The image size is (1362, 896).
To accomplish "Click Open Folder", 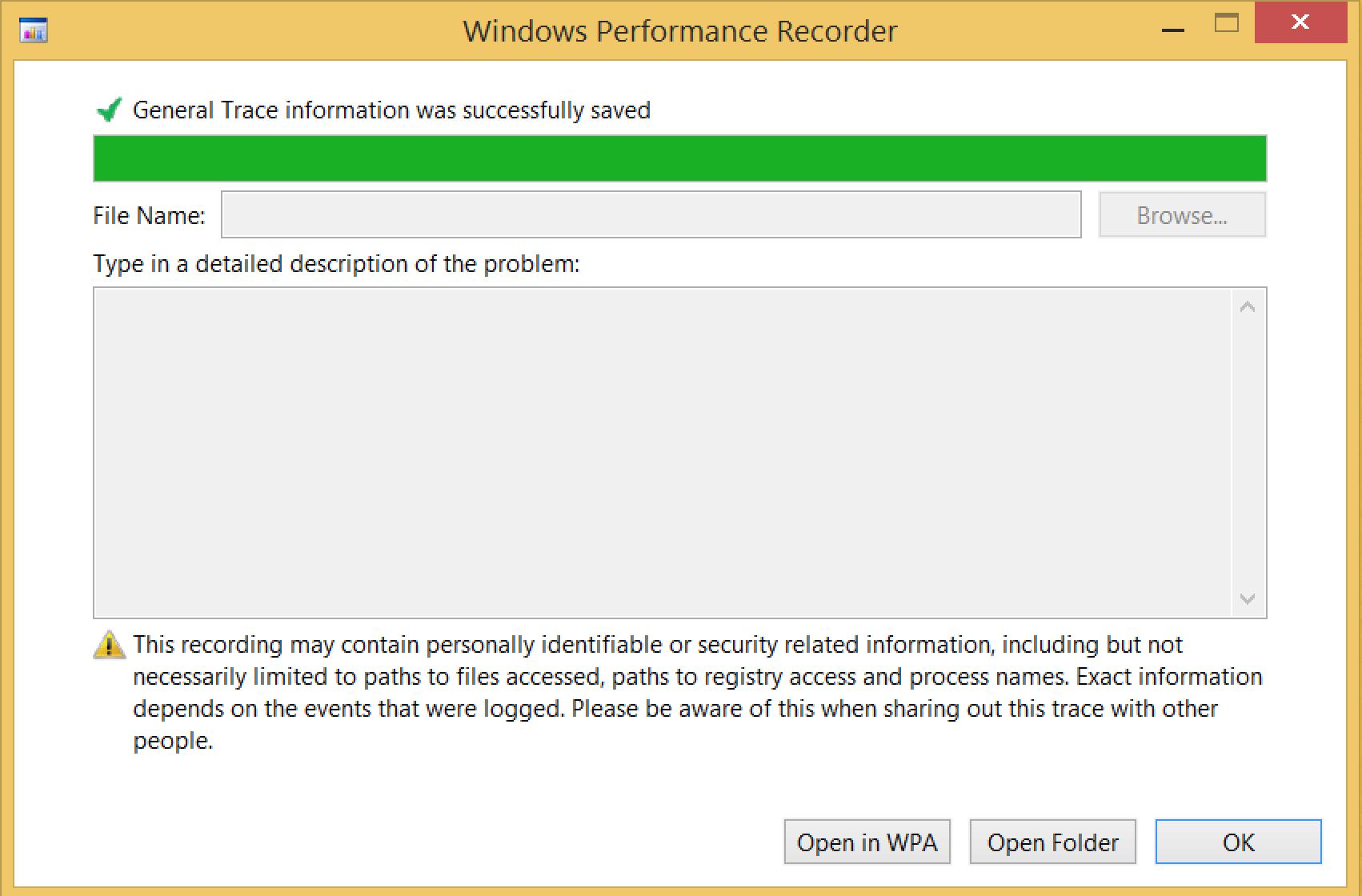I will click(x=1053, y=842).
